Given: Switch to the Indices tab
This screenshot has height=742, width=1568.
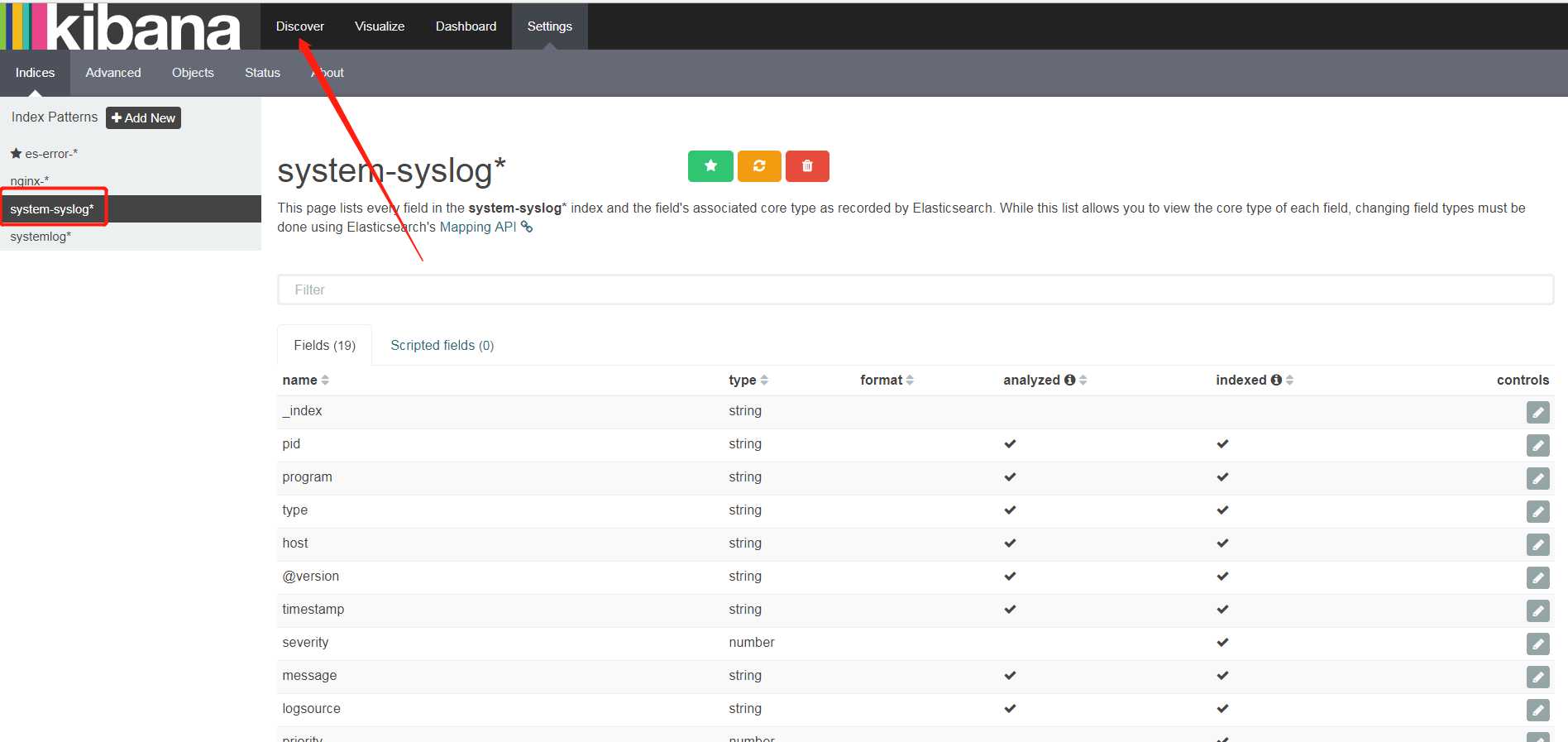Looking at the screenshot, I should pyautogui.click(x=35, y=73).
